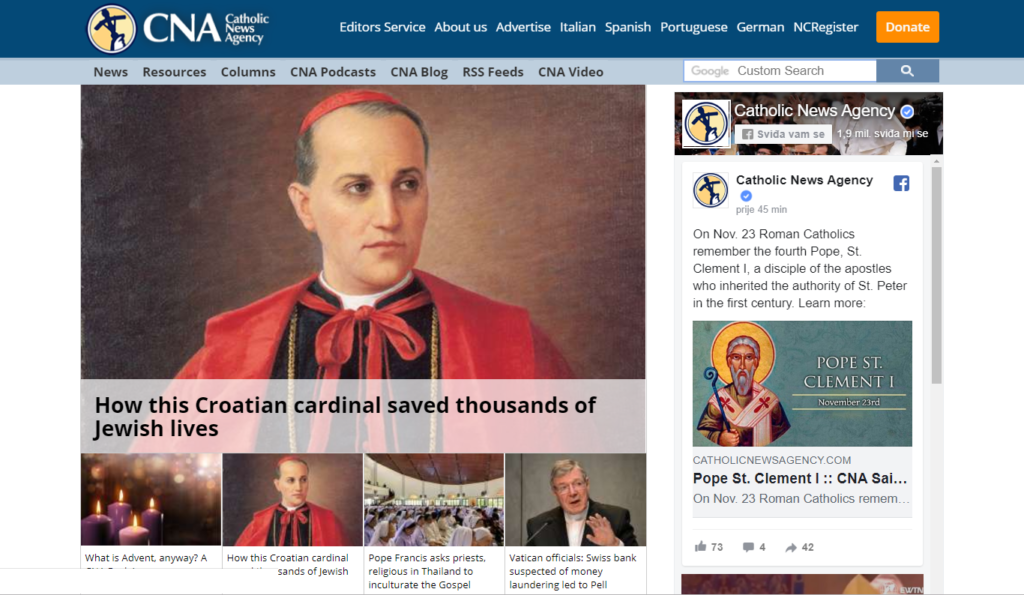Click the orange Donate button

pos(907,27)
